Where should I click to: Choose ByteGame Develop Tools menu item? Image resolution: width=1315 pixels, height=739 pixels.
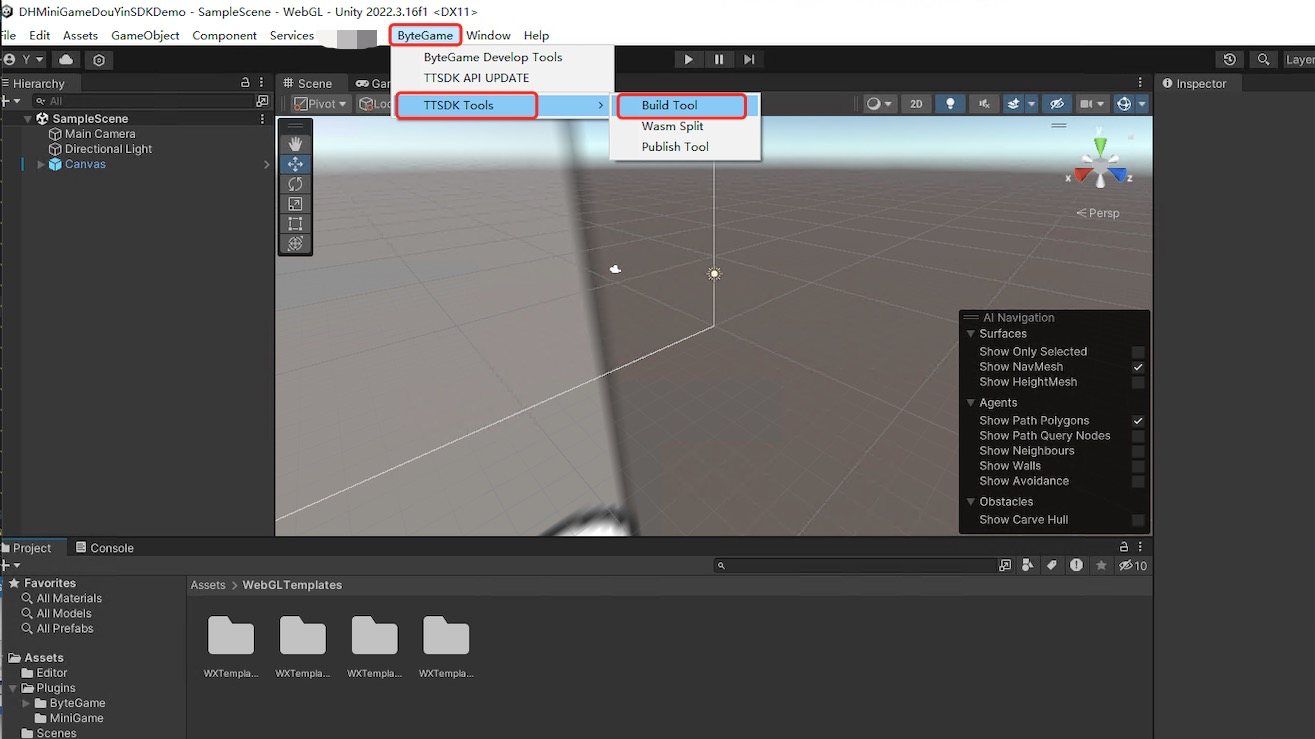[x=493, y=57]
